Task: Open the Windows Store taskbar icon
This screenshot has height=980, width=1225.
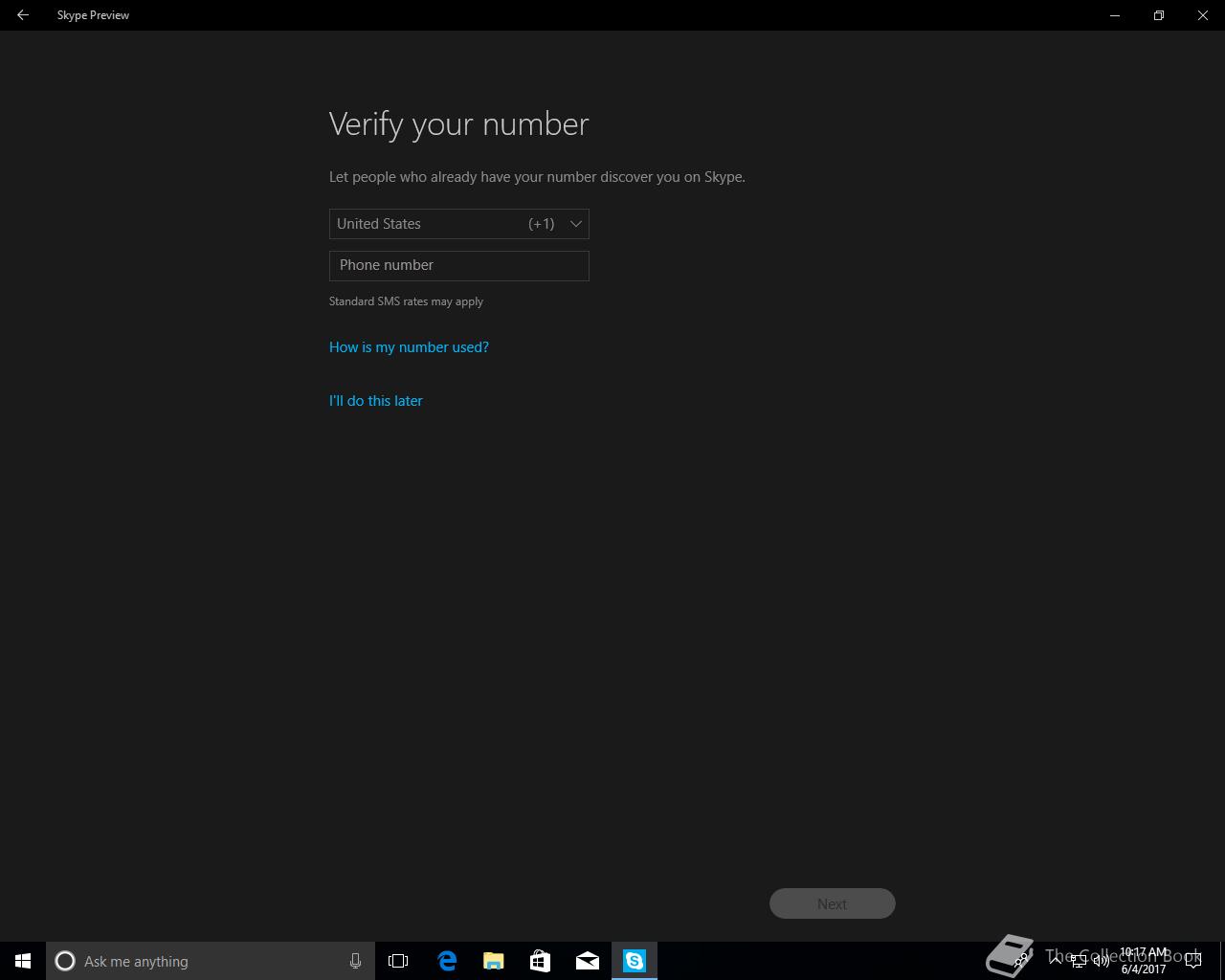Action: pos(540,961)
